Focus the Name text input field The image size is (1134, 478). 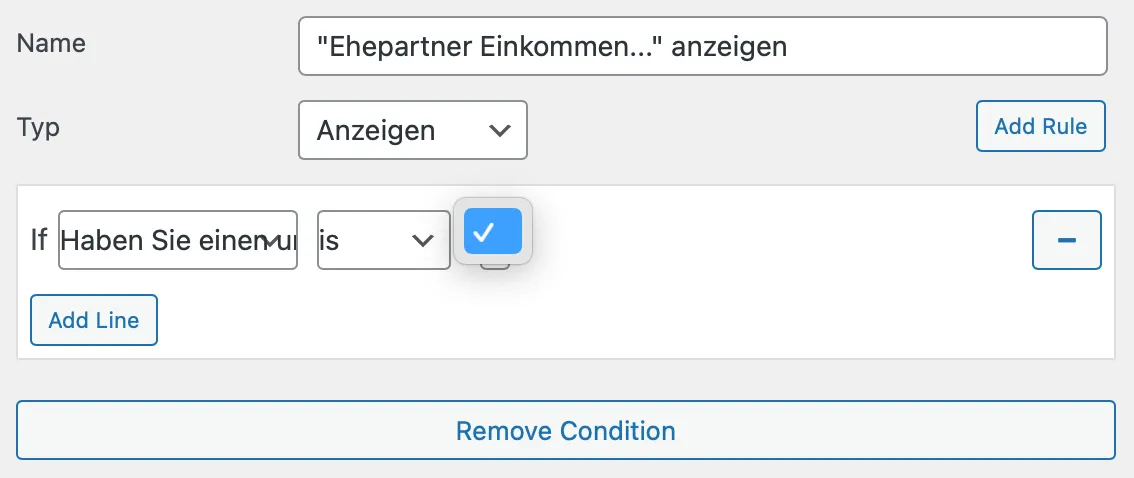coord(703,46)
